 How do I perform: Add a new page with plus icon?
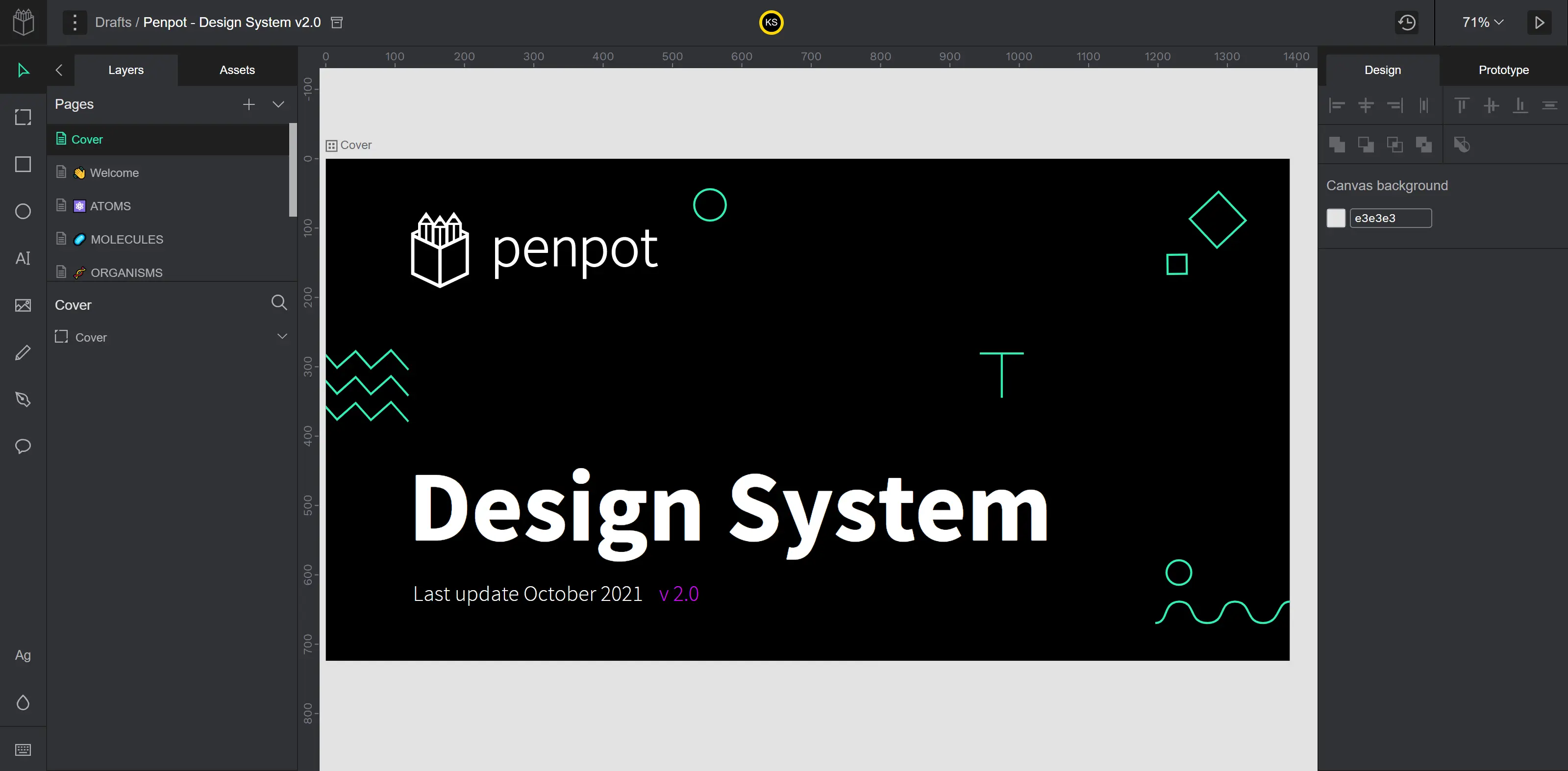tap(249, 104)
